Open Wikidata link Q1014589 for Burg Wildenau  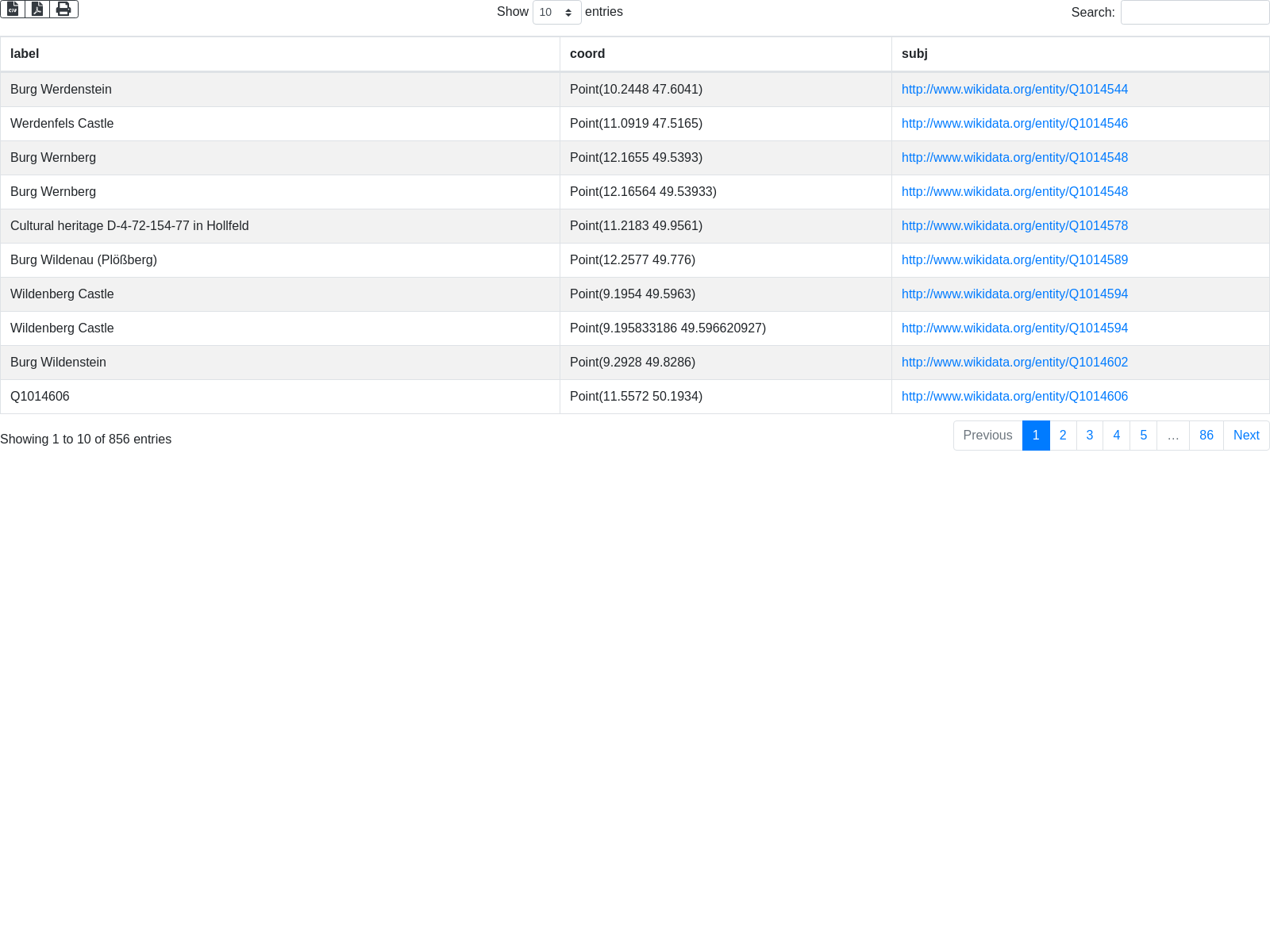tap(1014, 260)
